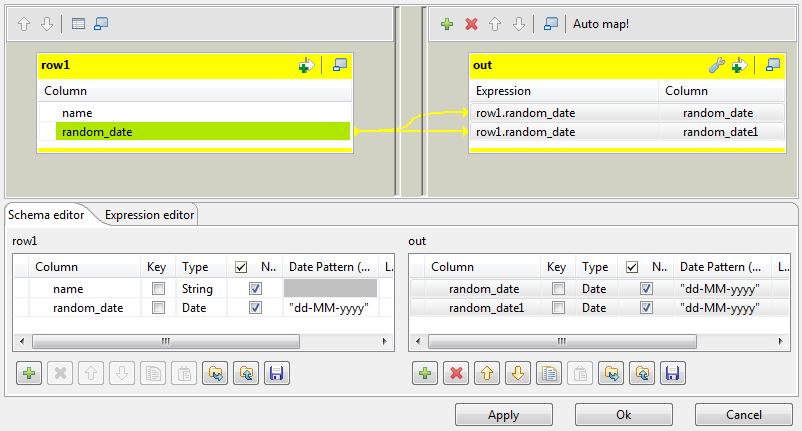Import row1 schema from file icon
This screenshot has width=802, height=431.
pos(215,373)
